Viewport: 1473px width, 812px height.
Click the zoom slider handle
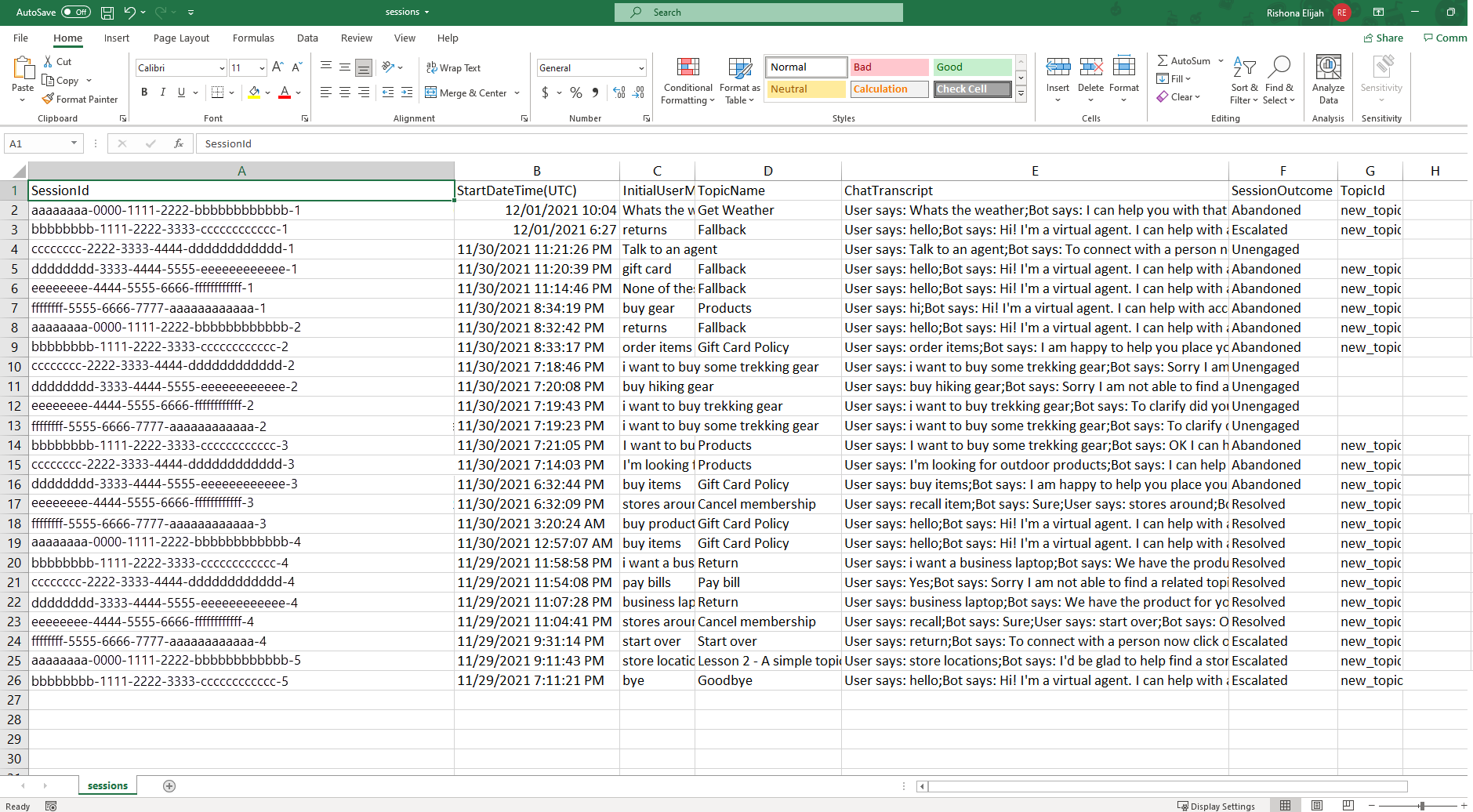tap(1421, 805)
